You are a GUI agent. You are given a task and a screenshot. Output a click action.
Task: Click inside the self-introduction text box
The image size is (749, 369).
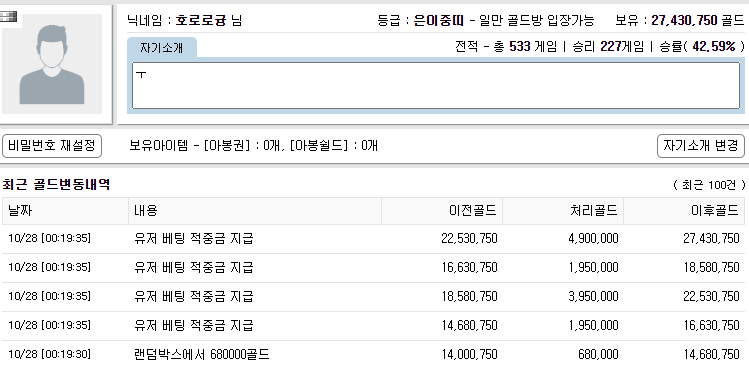[436, 86]
